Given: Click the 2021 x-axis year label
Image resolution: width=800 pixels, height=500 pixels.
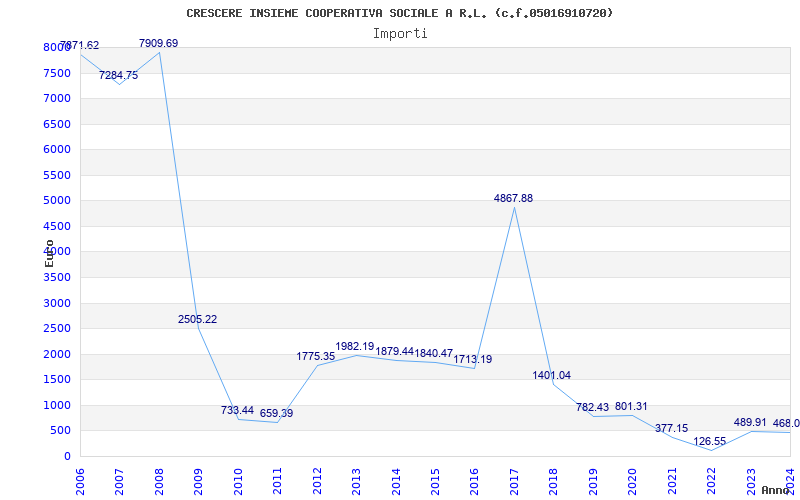Looking at the screenshot, I should pyautogui.click(x=671, y=482).
